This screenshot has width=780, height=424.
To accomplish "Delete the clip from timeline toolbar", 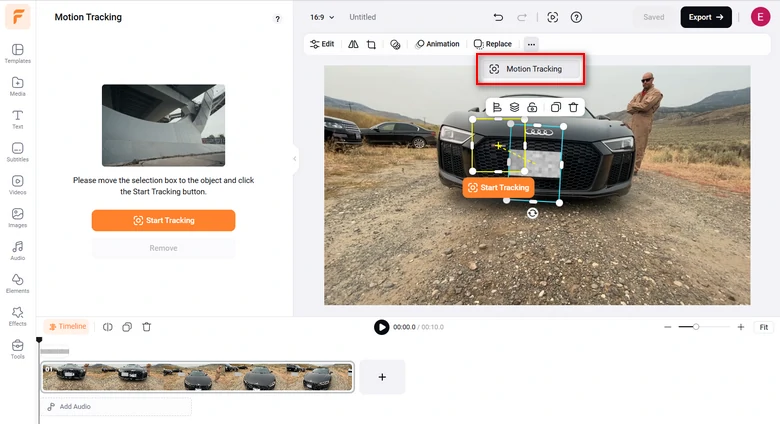I will point(146,327).
